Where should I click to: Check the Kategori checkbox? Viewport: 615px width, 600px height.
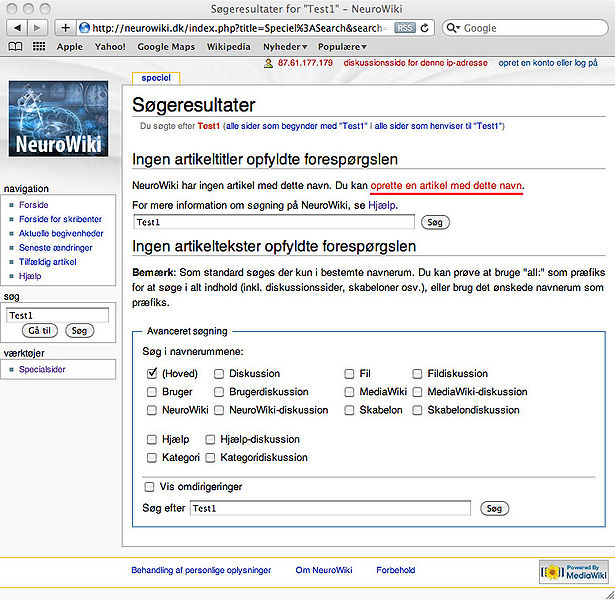151,458
